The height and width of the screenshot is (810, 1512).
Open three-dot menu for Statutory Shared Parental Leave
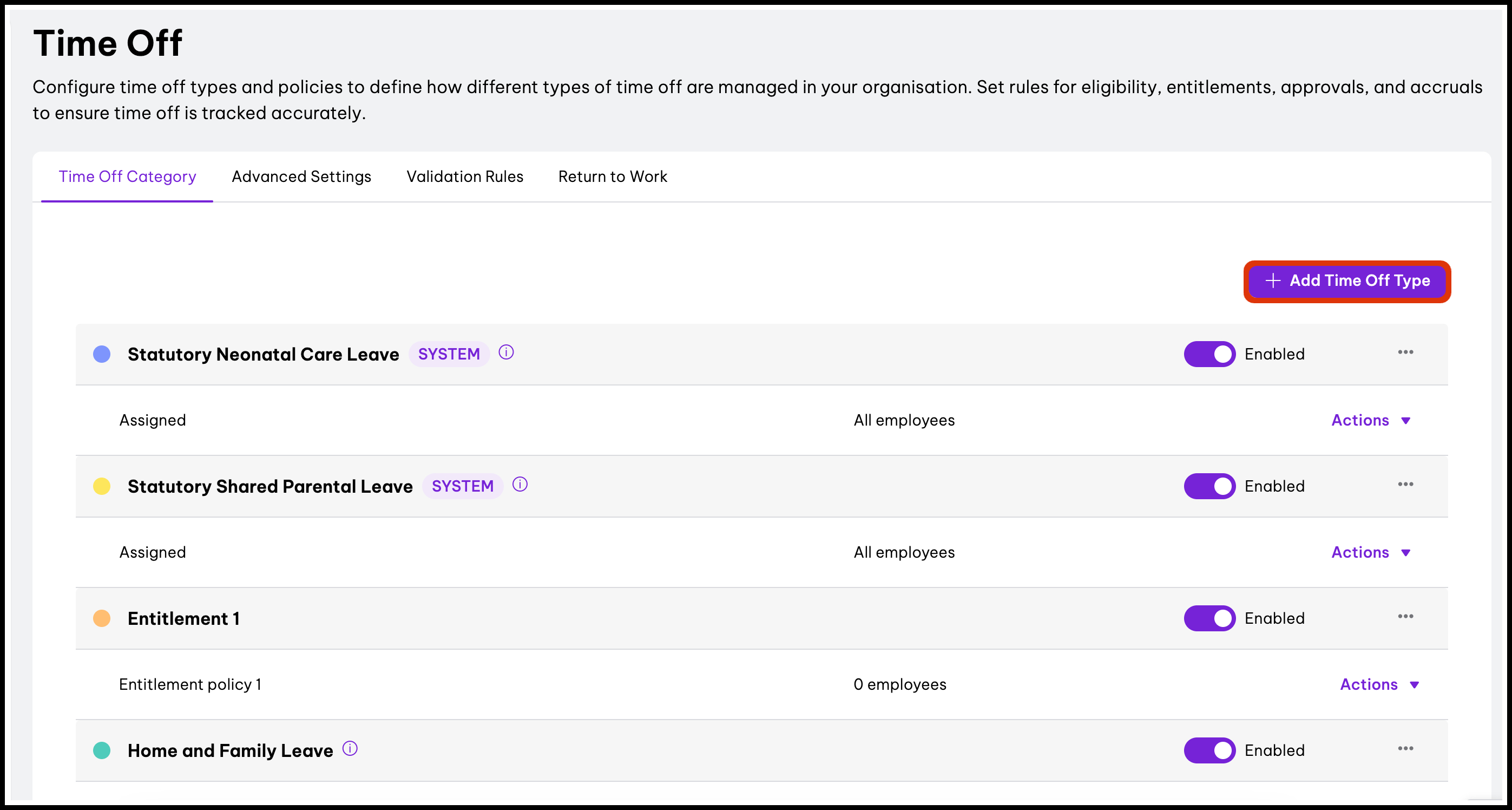(1405, 485)
